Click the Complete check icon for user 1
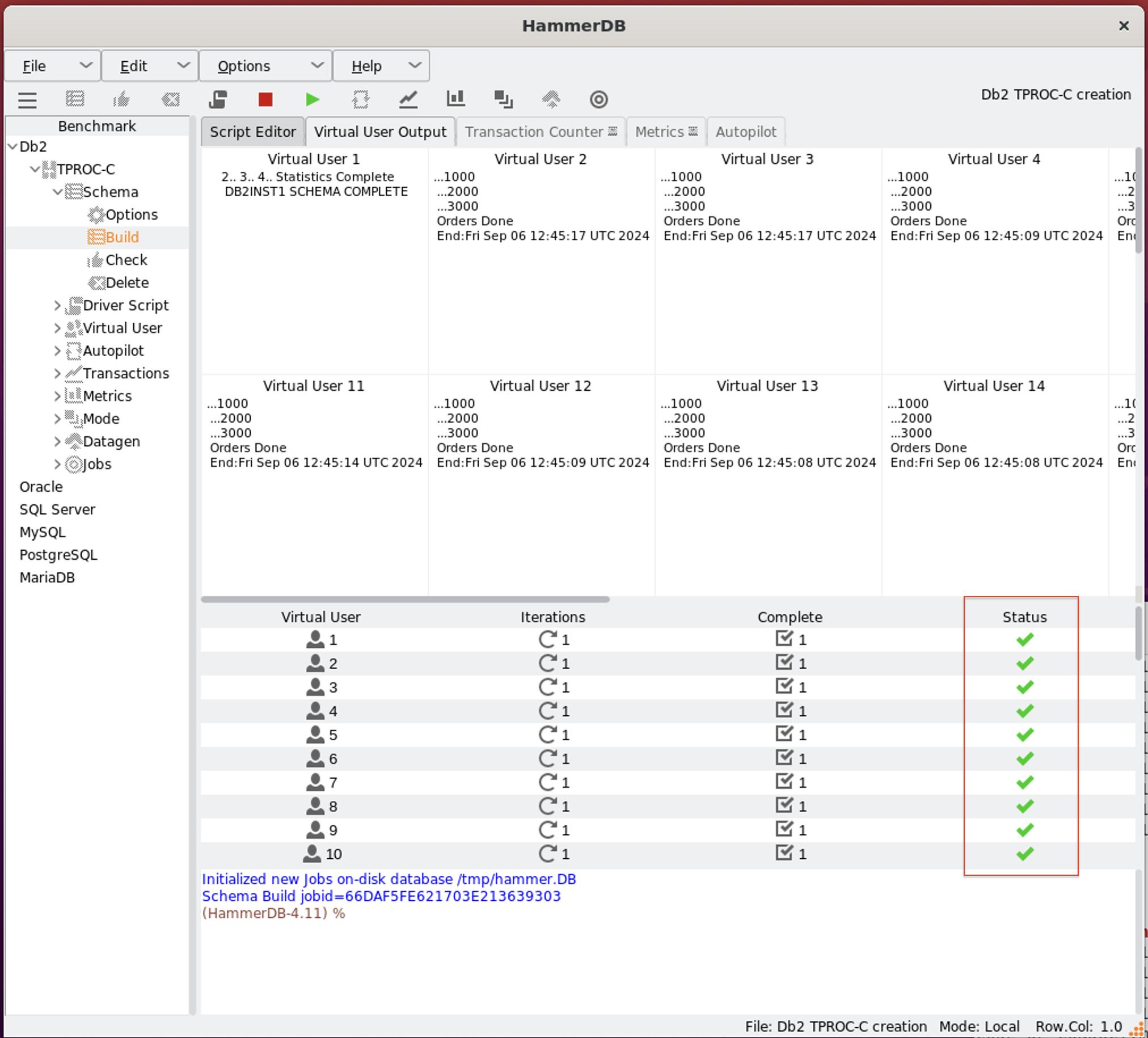The width and height of the screenshot is (1148, 1038). click(784, 639)
